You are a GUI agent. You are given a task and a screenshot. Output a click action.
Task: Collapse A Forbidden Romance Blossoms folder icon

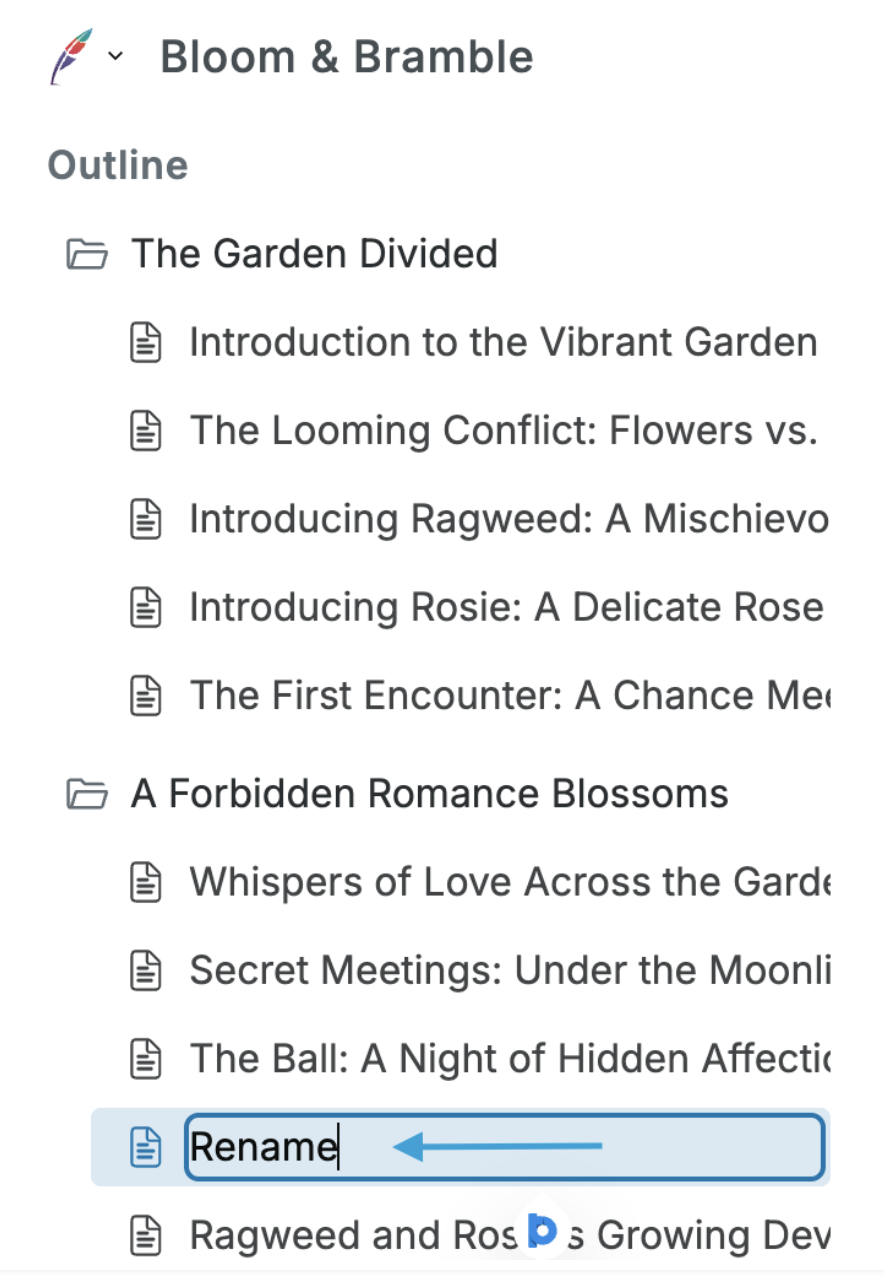[x=87, y=794]
